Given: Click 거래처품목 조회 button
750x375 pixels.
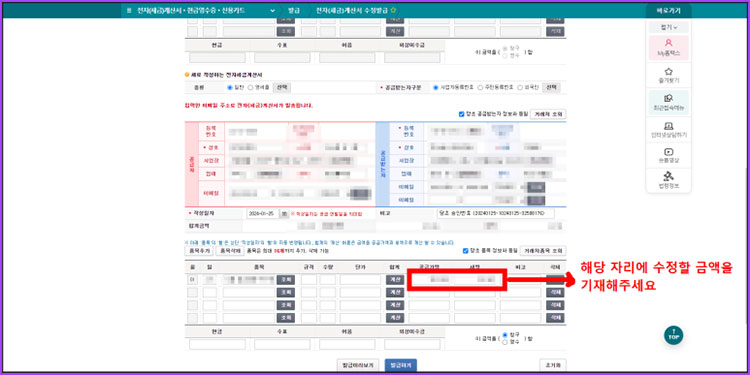Looking at the screenshot, I should pyautogui.click(x=543, y=251).
